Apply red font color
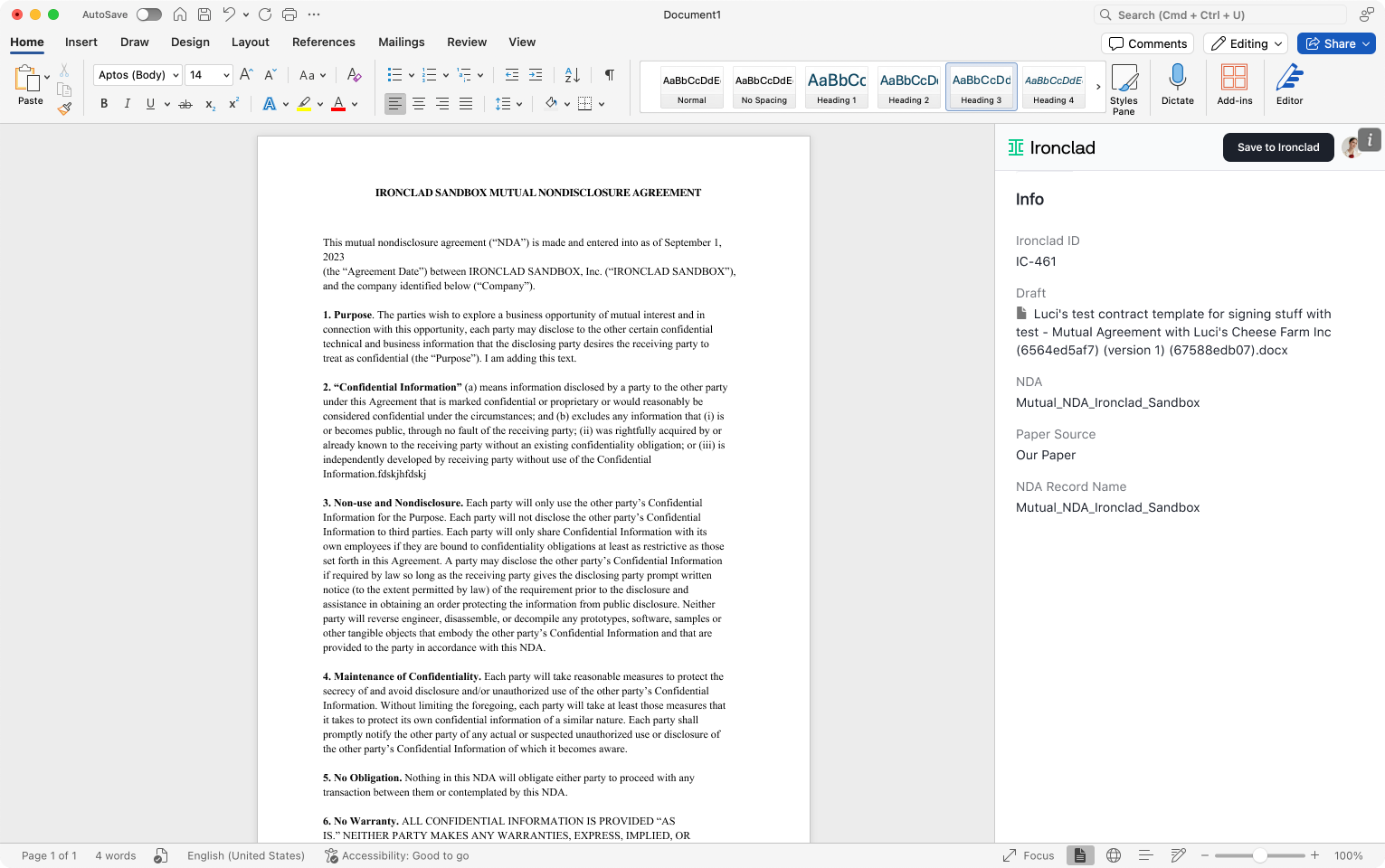The image size is (1385, 868). pyautogui.click(x=338, y=104)
